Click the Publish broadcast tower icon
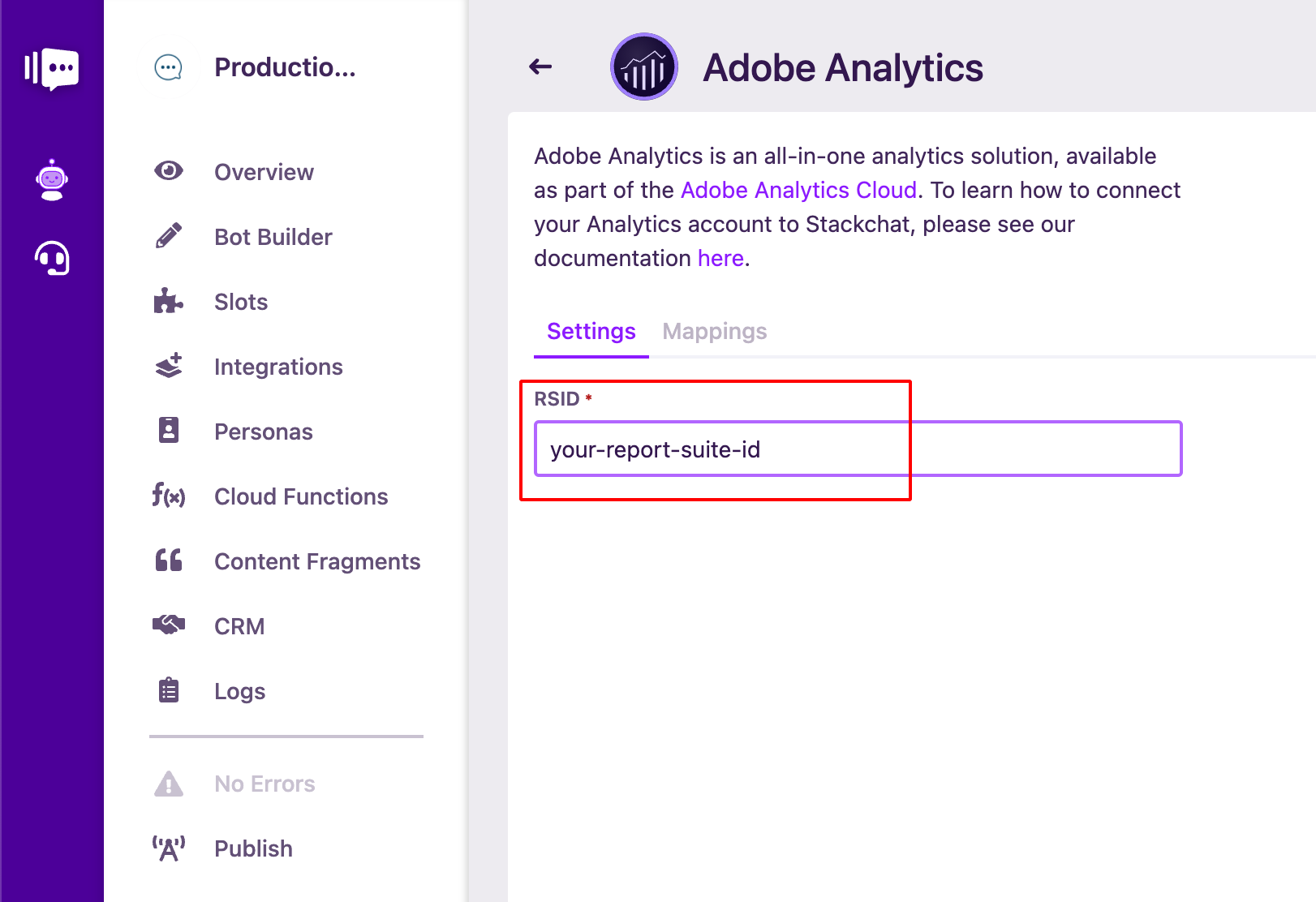 pyautogui.click(x=169, y=848)
